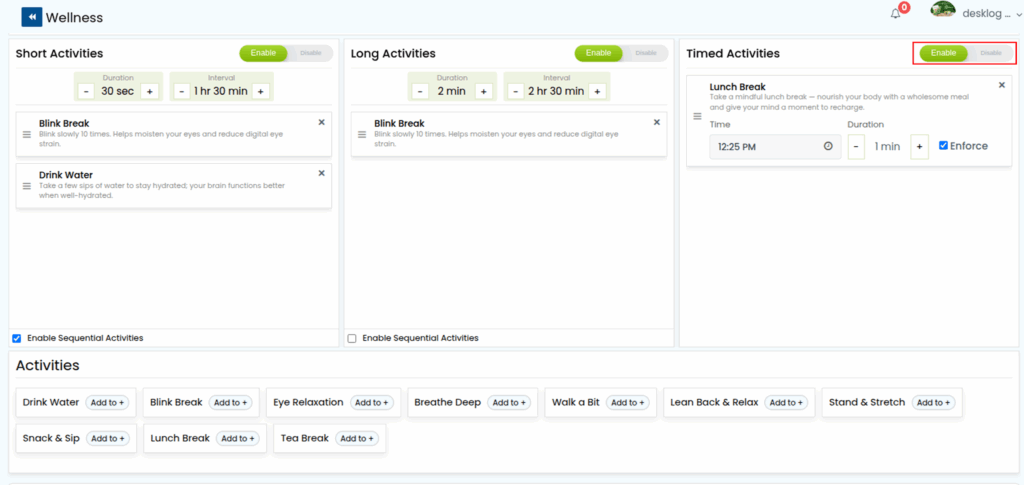Screen dimensions: 1024x485
Task: Click drag handle icon of Drink Water card
Action: [27, 186]
